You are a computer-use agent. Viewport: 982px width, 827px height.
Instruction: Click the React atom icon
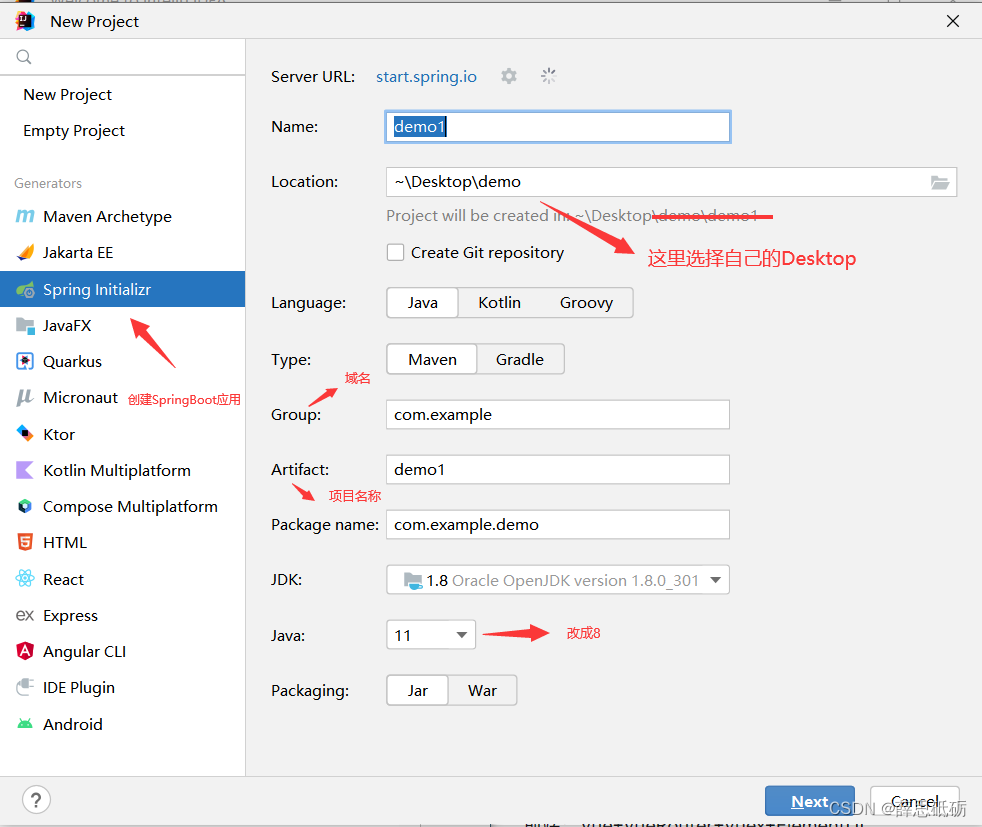coord(25,578)
